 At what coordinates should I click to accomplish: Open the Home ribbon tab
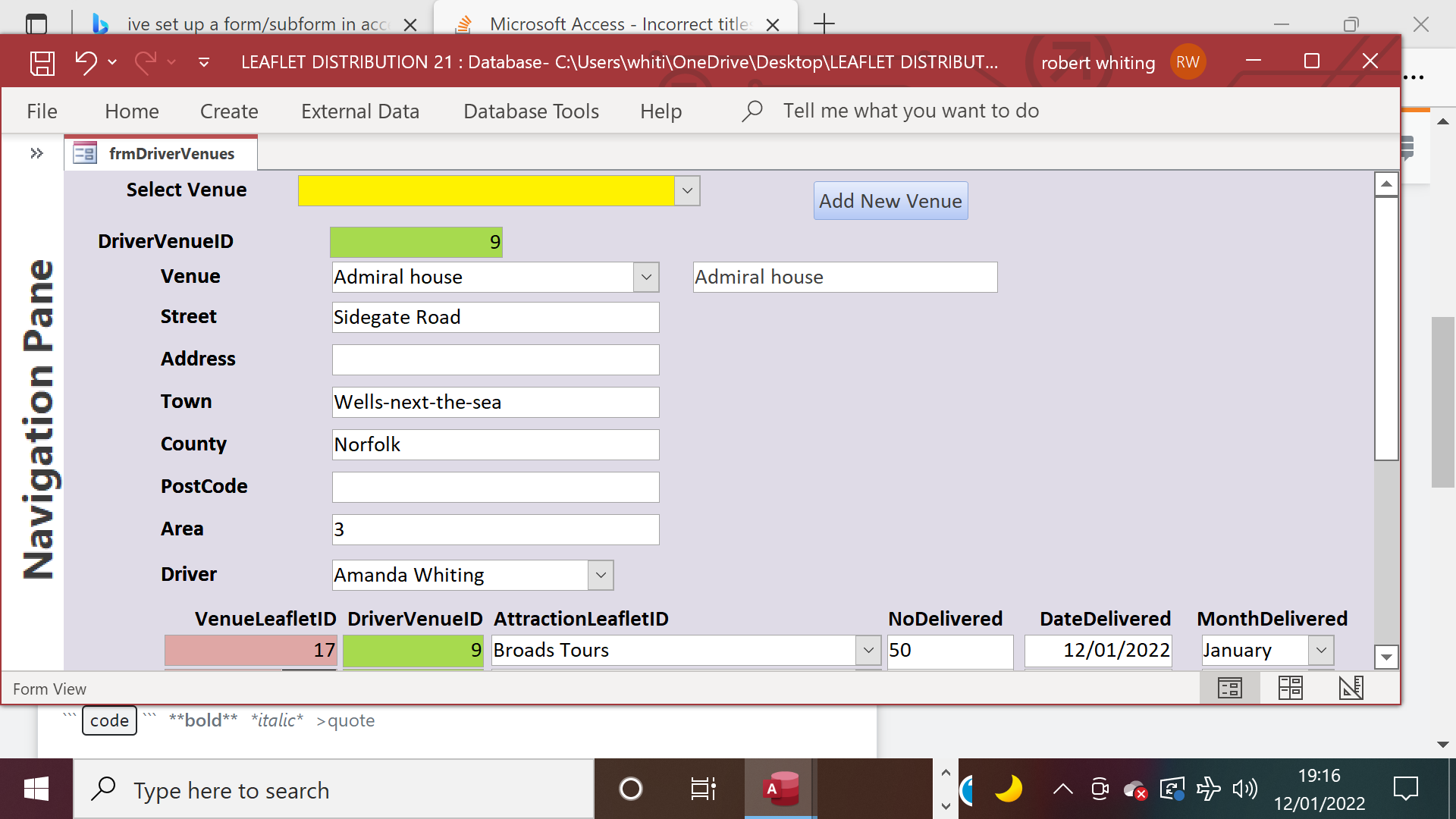click(x=132, y=111)
